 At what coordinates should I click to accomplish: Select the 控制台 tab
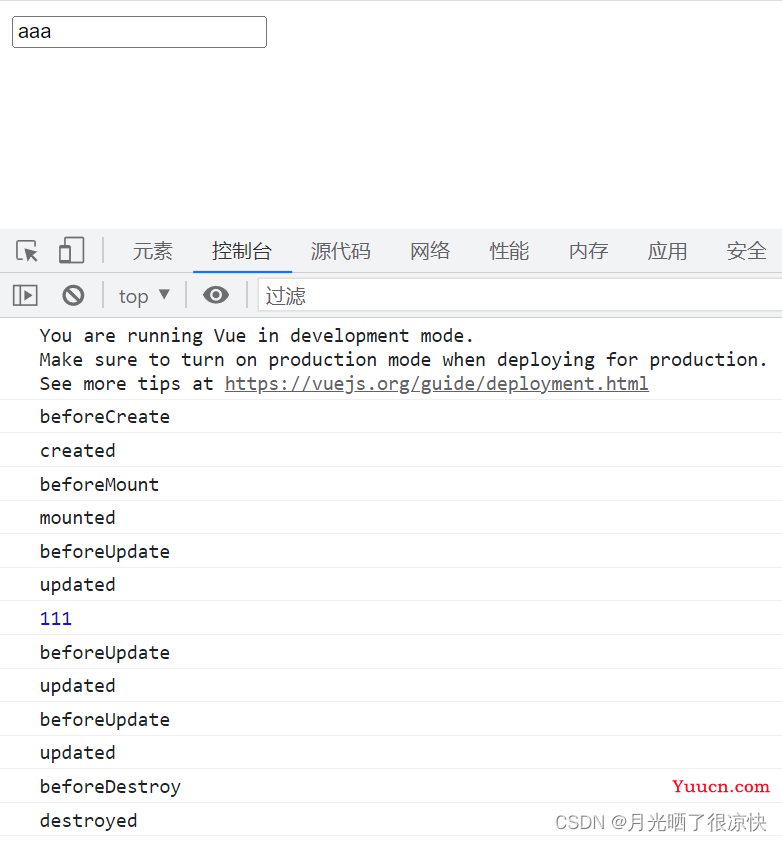pyautogui.click(x=242, y=251)
